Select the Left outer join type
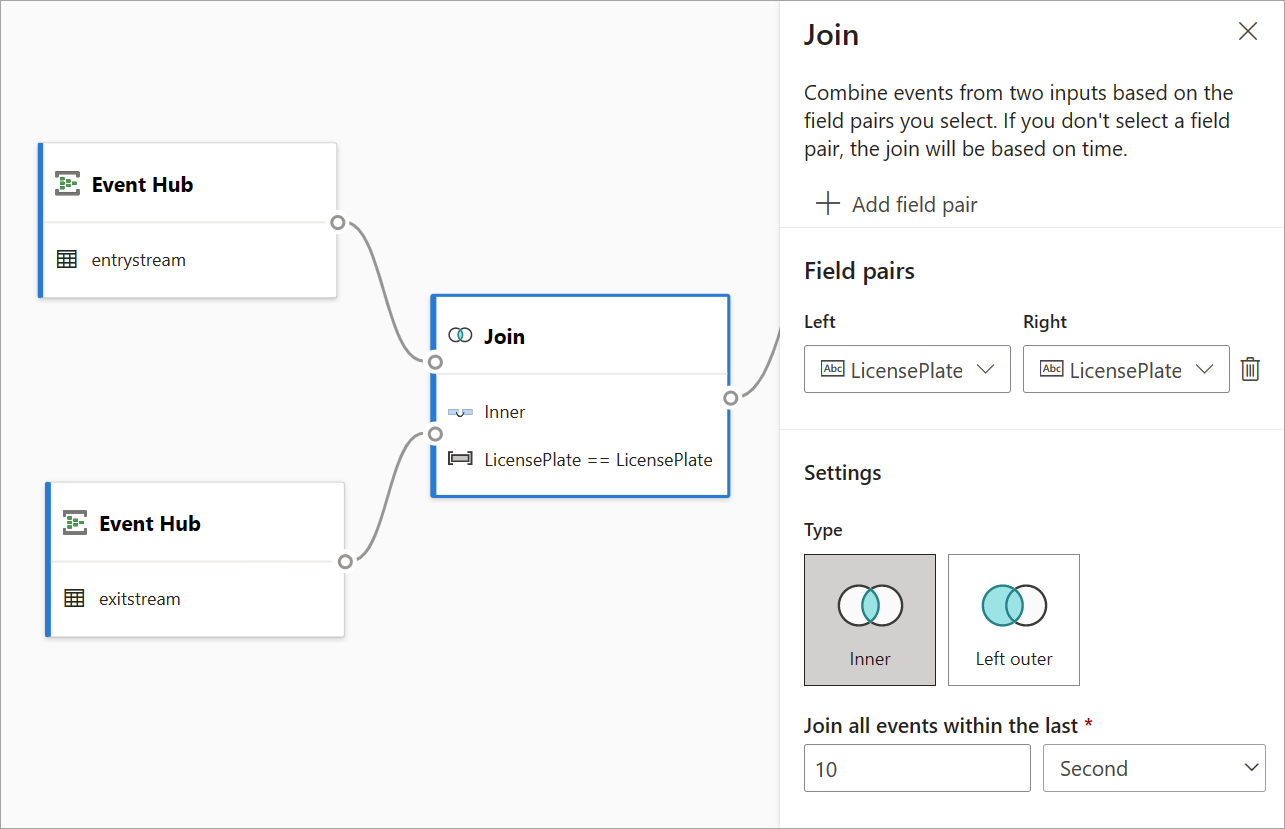This screenshot has width=1285, height=829. click(x=1013, y=619)
